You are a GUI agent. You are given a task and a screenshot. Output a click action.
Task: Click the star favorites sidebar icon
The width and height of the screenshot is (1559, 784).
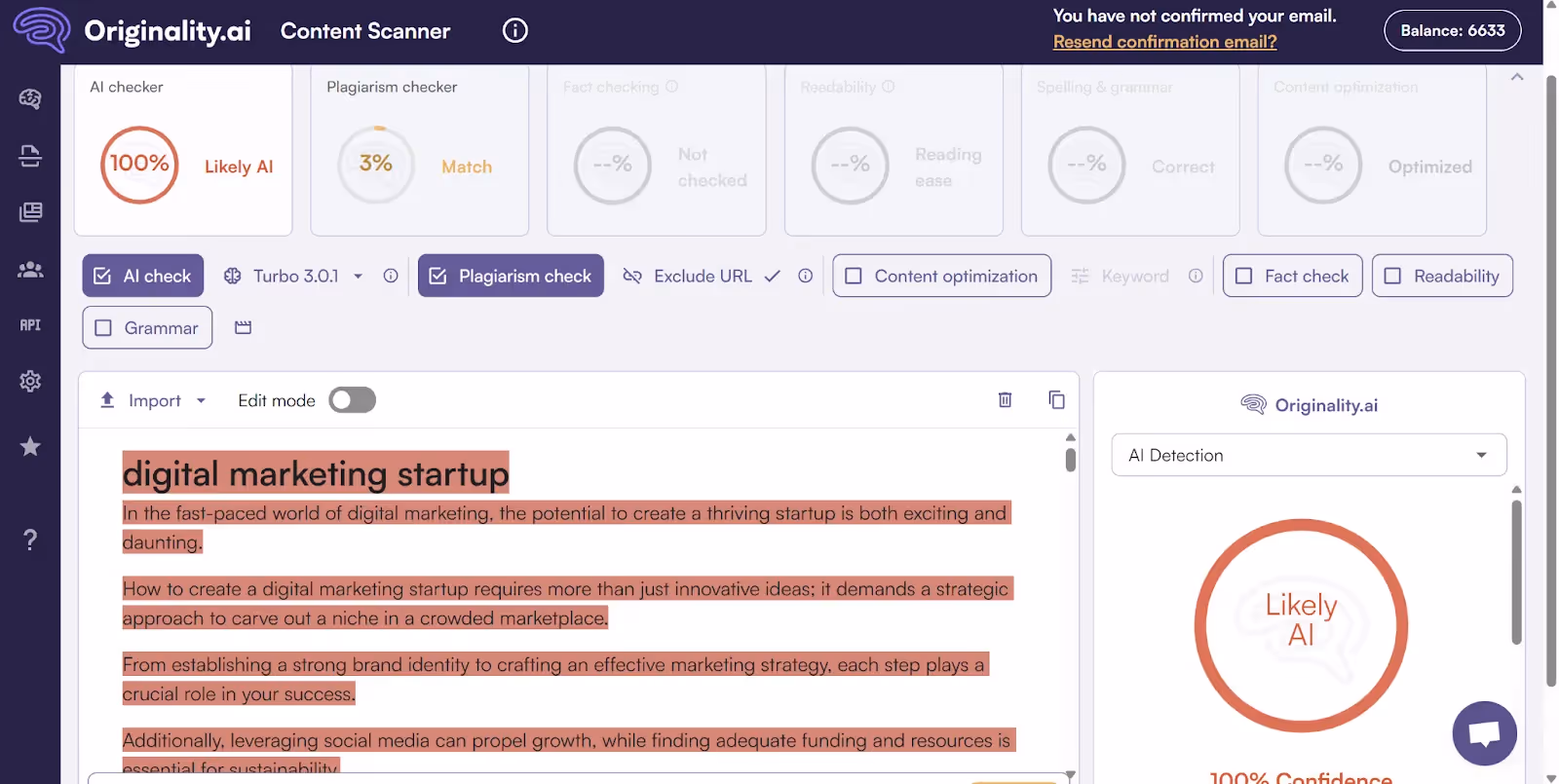[x=30, y=446]
